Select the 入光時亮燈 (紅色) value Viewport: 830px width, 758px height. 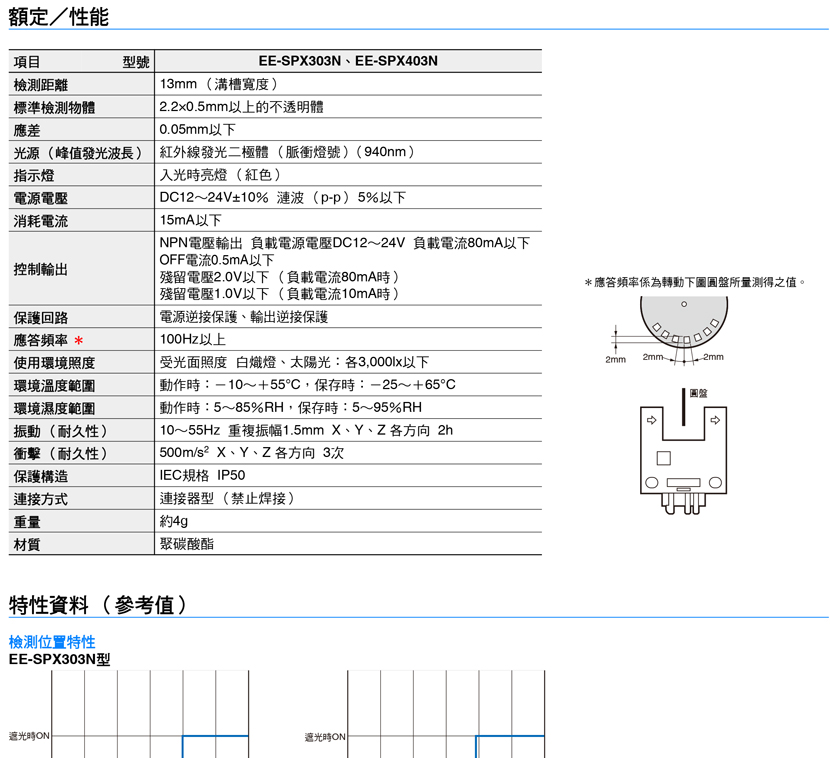(220, 175)
